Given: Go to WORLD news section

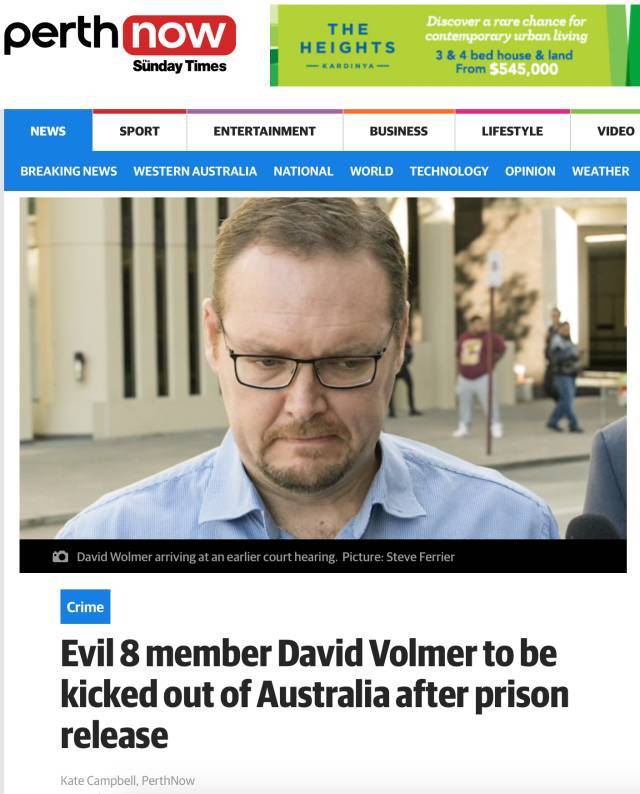Looking at the screenshot, I should point(371,171).
